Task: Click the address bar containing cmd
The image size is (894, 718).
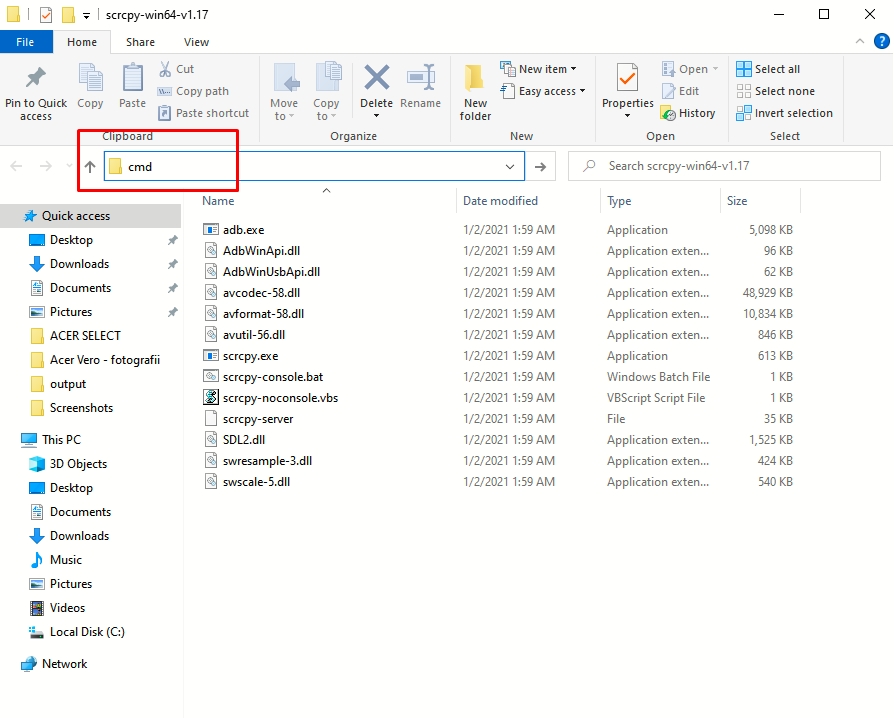Action: click(314, 167)
